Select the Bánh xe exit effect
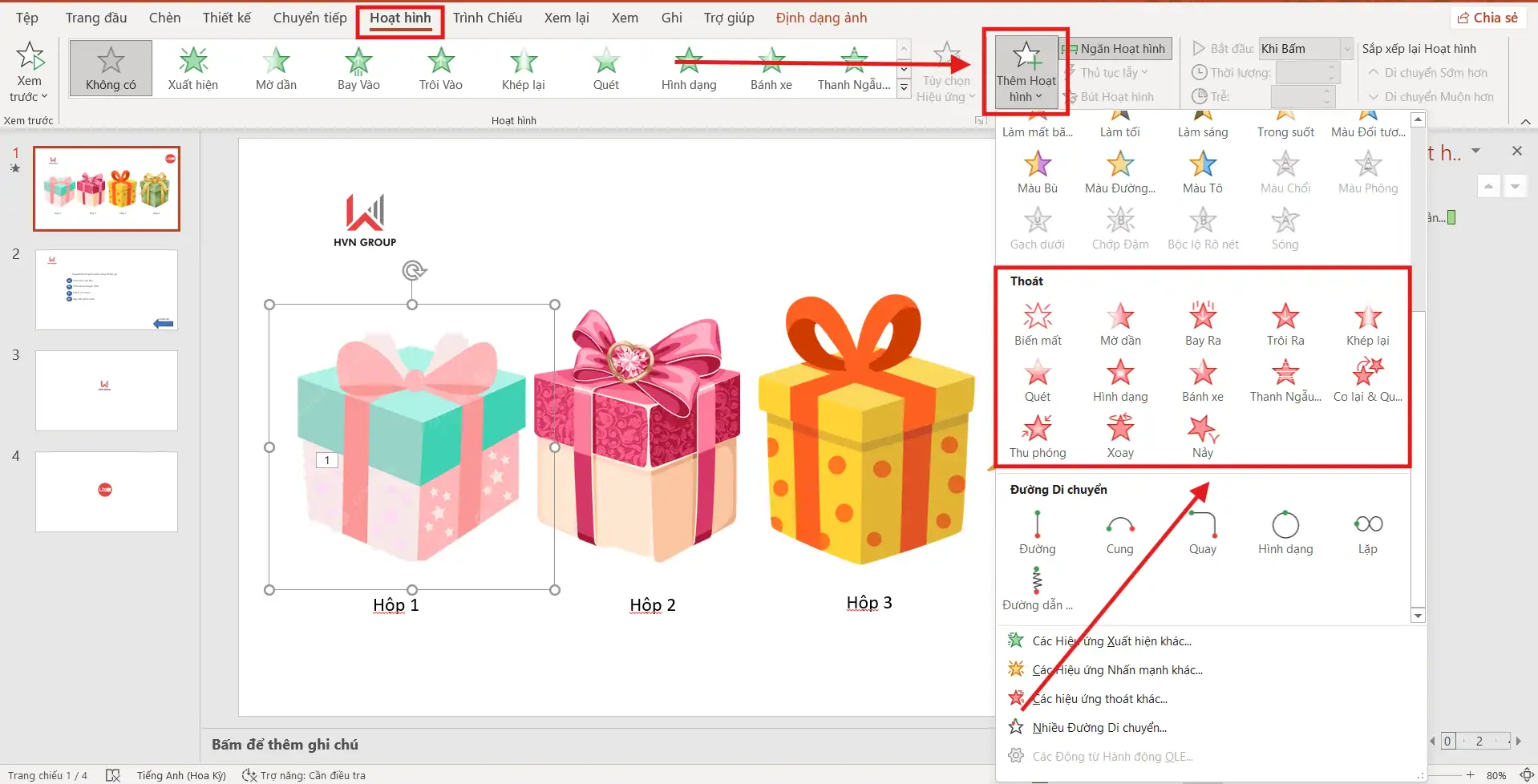The image size is (1538, 784). tap(1202, 380)
